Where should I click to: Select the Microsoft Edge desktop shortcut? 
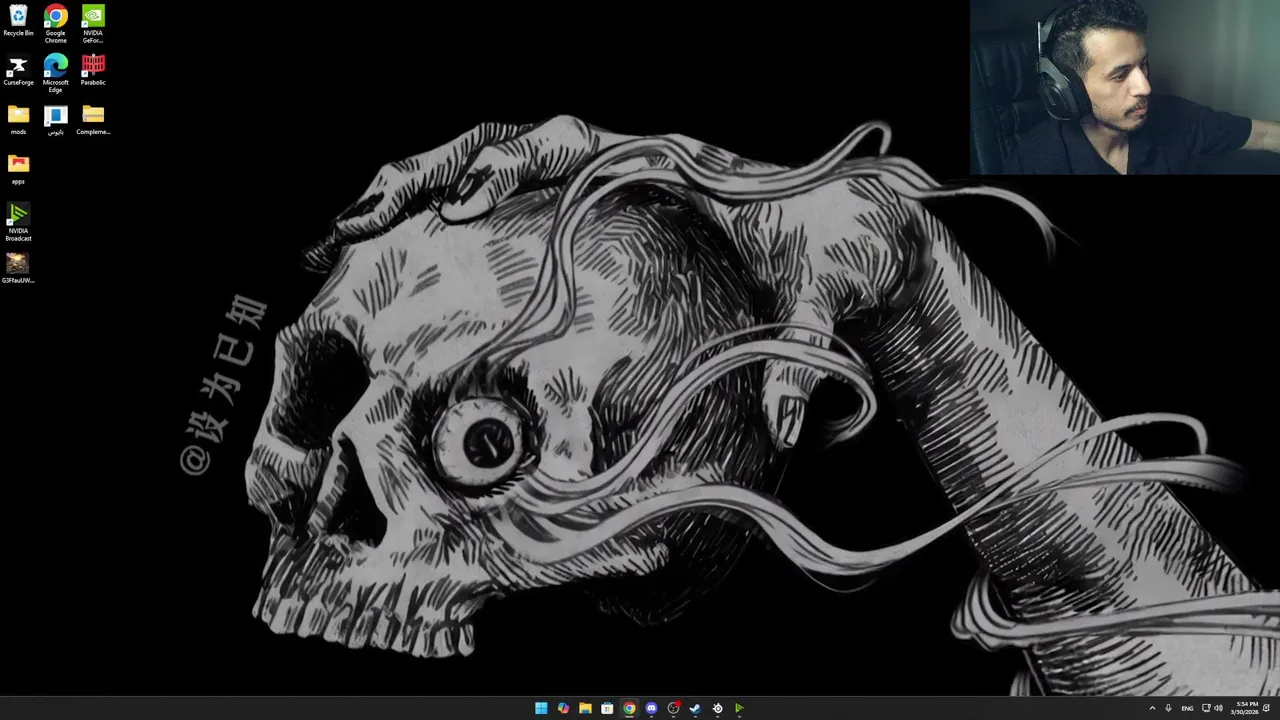pyautogui.click(x=56, y=74)
